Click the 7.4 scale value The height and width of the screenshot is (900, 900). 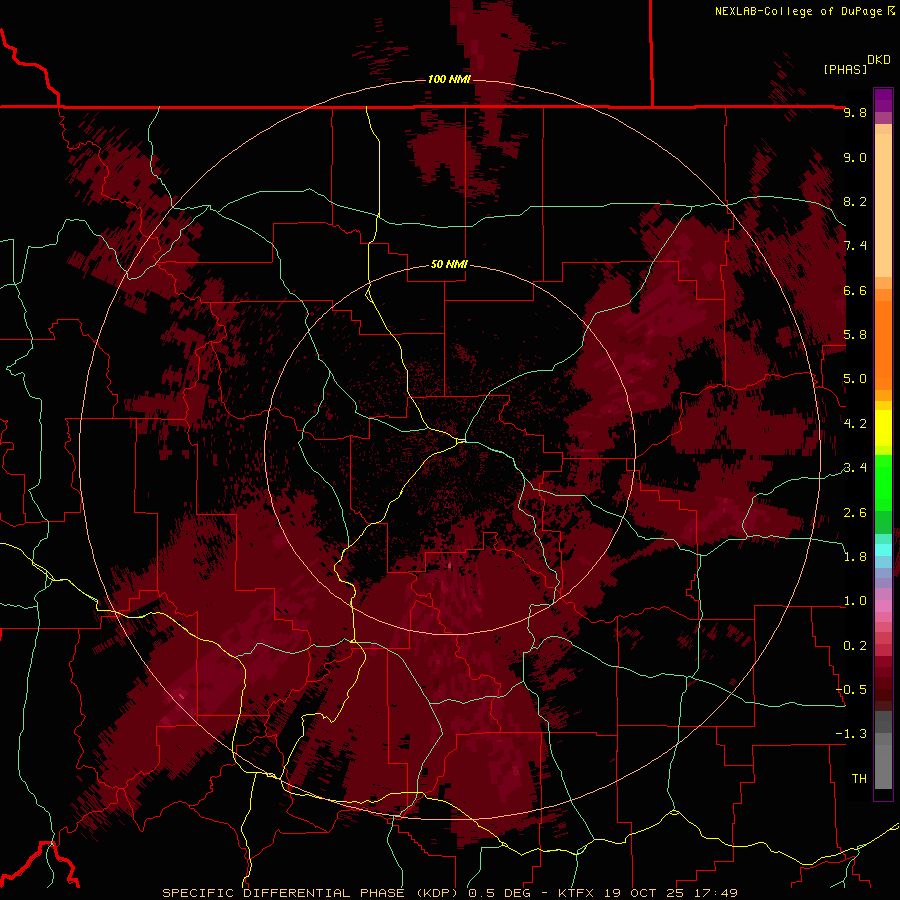(x=855, y=246)
